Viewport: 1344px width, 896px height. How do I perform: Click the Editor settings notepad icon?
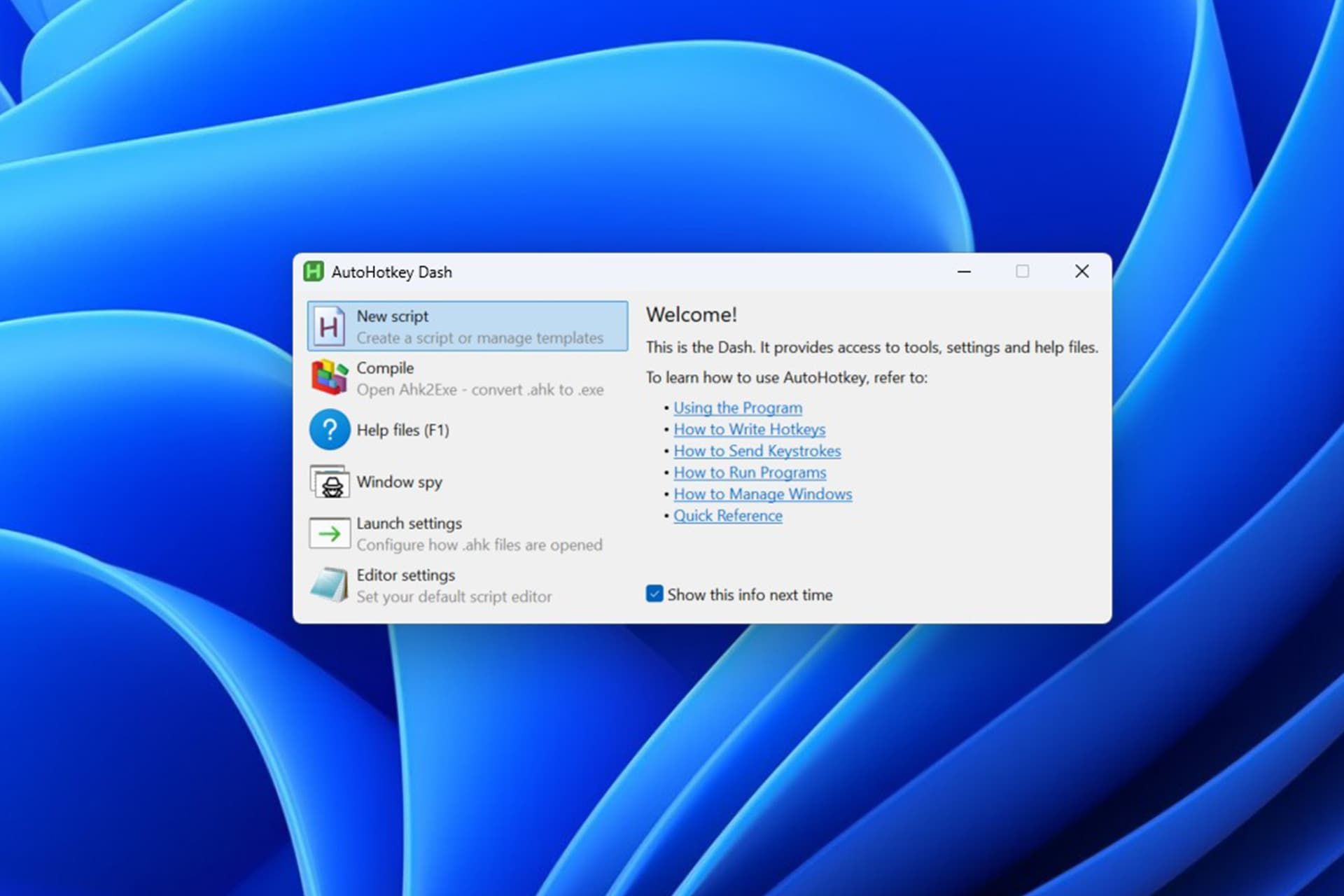tap(330, 585)
